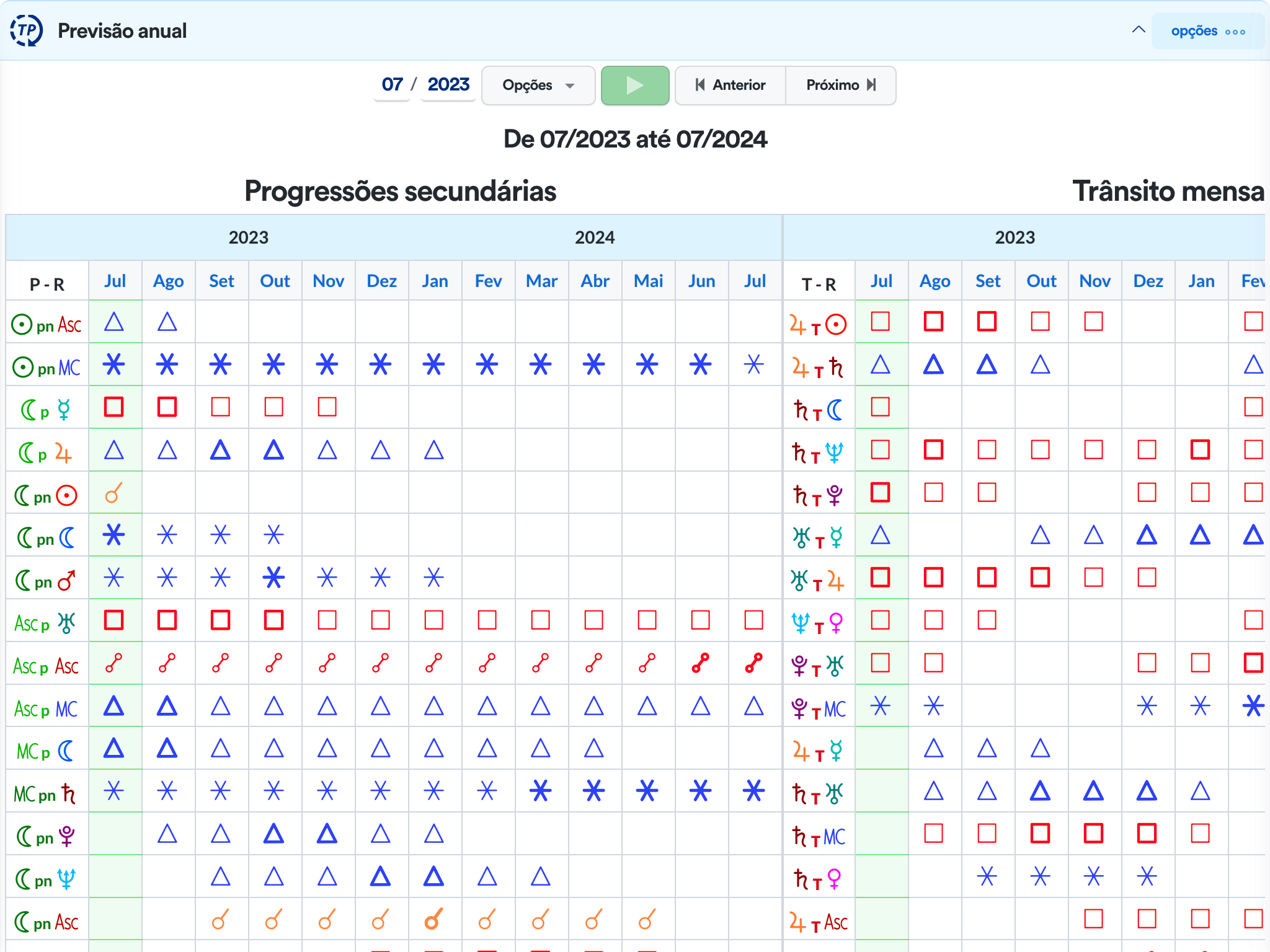Click Moon pn Sun conjunction in Jul
1270x952 pixels.
tap(114, 493)
